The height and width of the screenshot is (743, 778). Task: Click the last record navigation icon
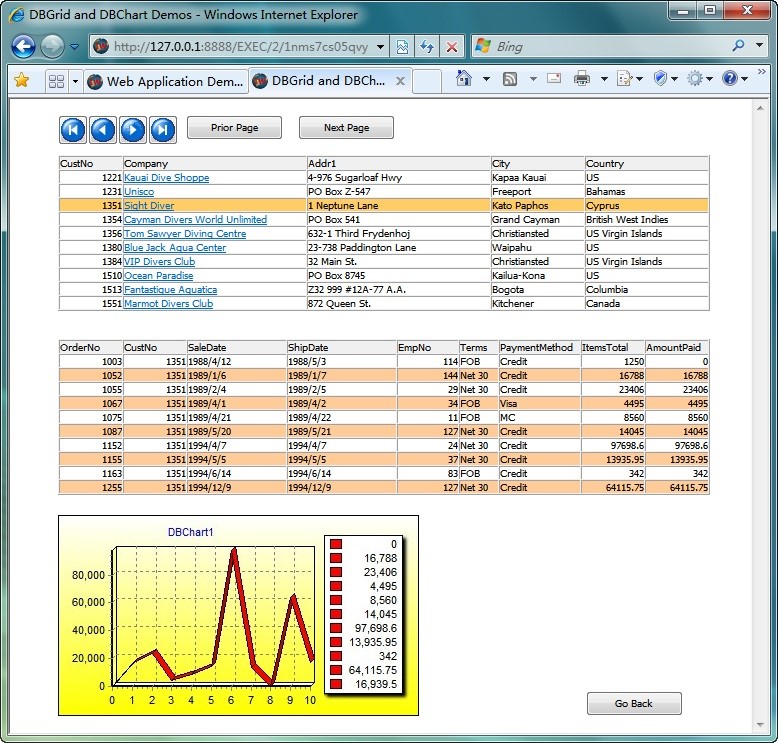[163, 129]
